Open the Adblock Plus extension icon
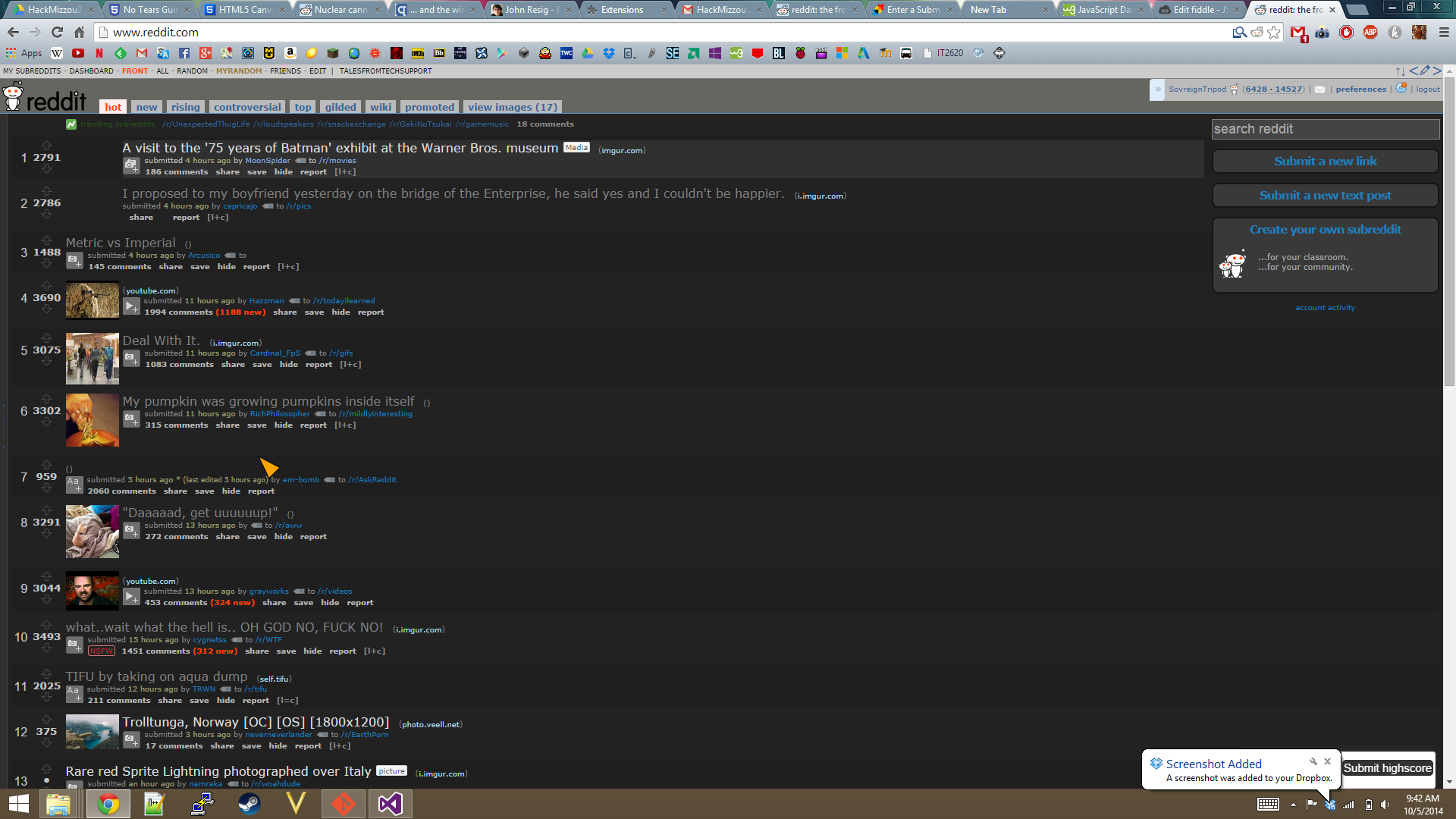The width and height of the screenshot is (1456, 819). coord(1370,32)
